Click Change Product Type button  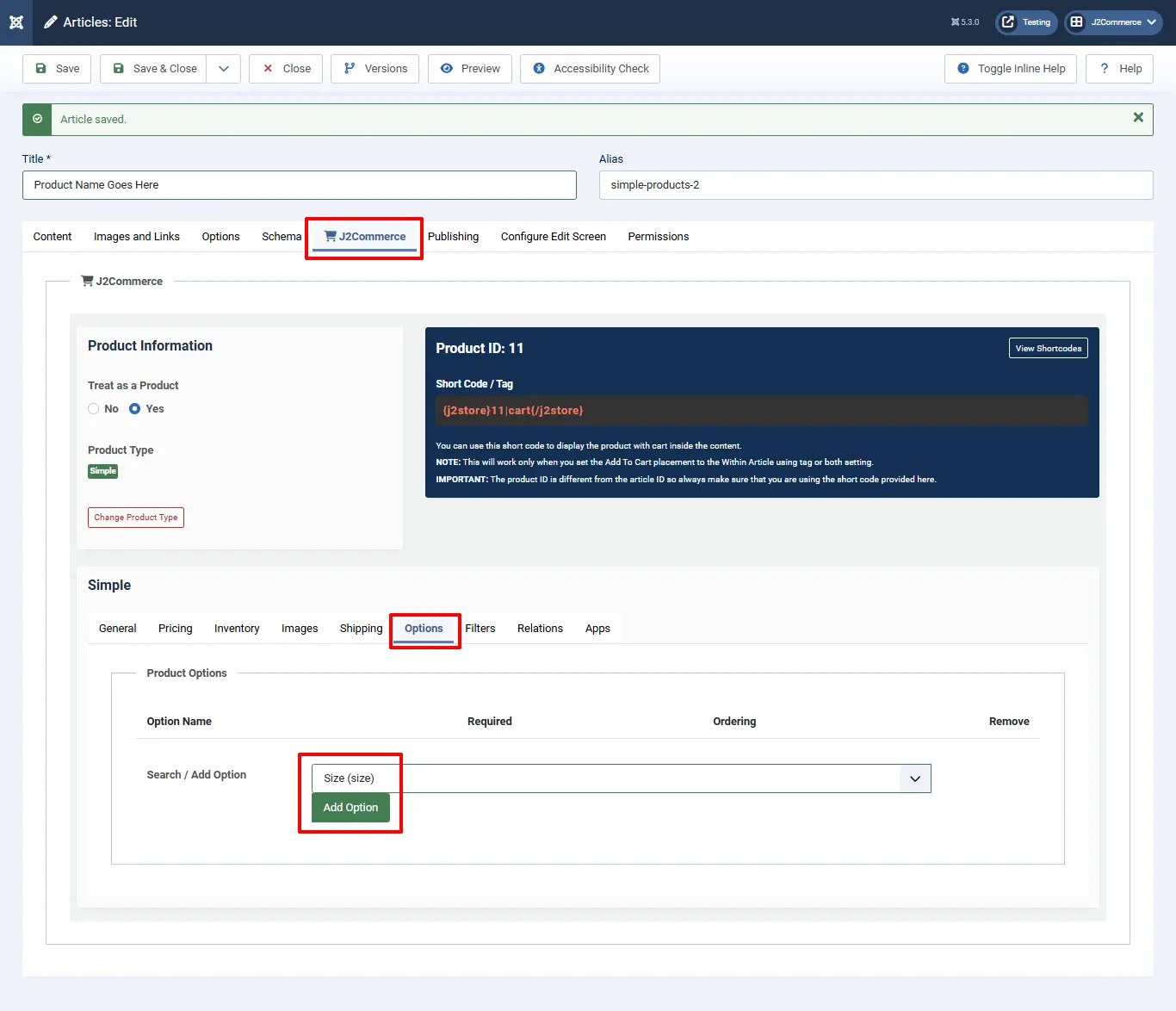(136, 518)
